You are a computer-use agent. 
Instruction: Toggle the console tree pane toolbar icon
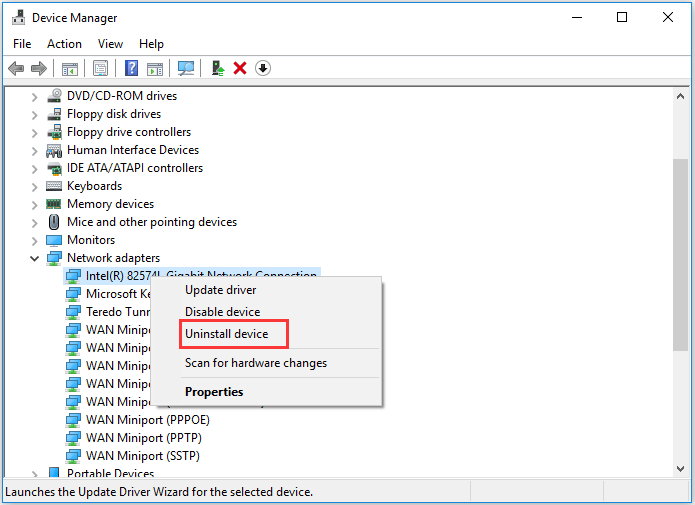[70, 69]
